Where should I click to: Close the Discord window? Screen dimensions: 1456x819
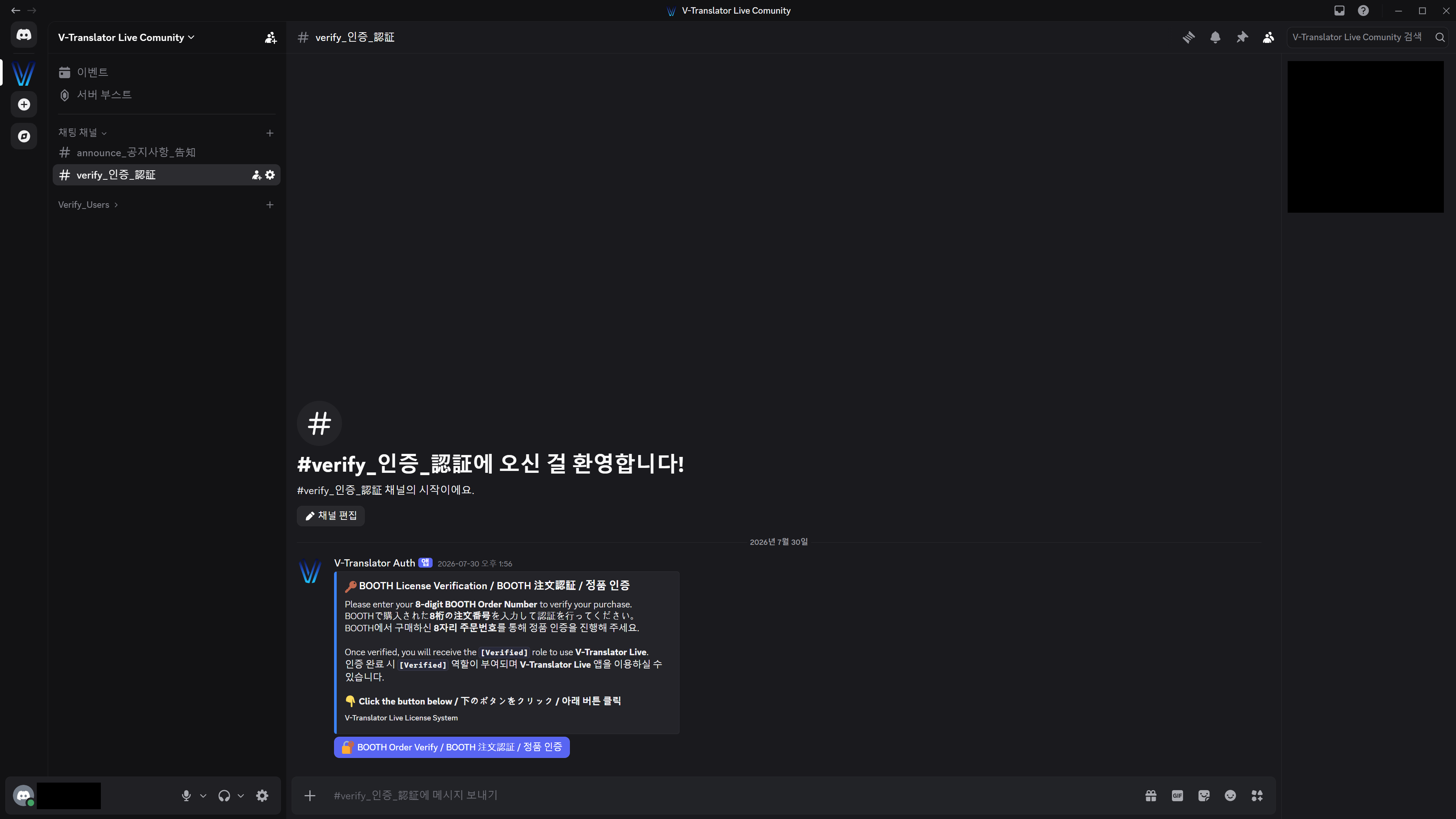(1446, 11)
